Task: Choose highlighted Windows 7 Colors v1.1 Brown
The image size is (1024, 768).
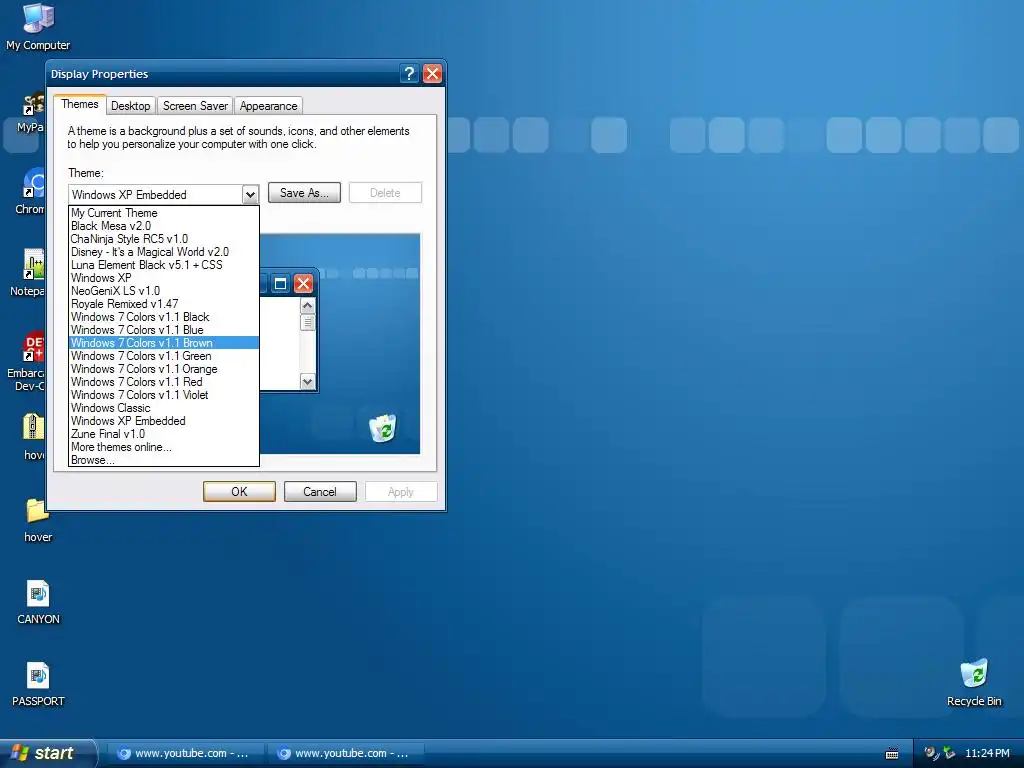Action: tap(164, 343)
